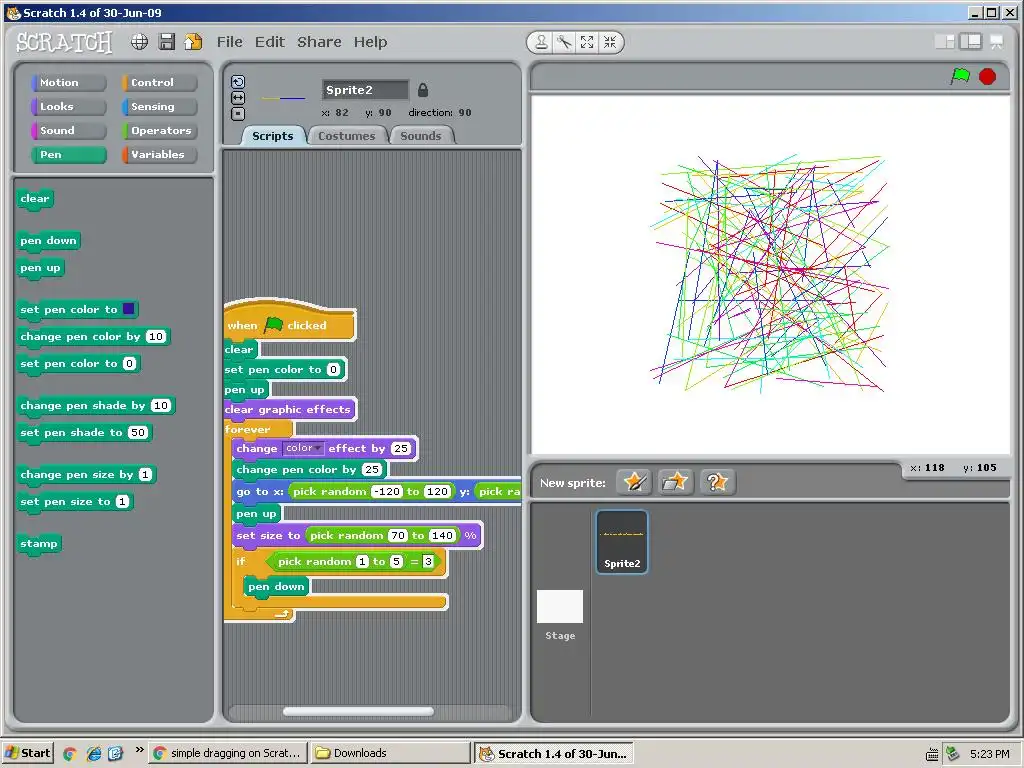The image size is (1024, 768).
Task: Select the shrink sprite tool
Action: coord(610,42)
